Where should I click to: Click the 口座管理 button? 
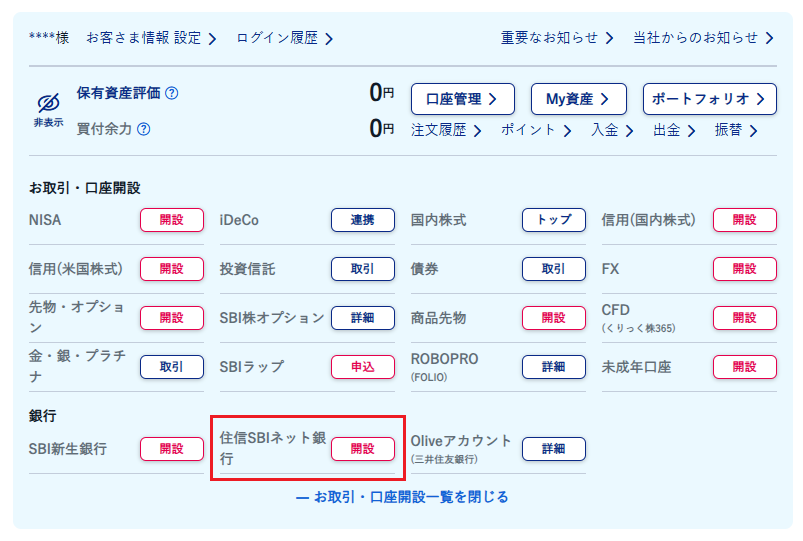[x=462, y=99]
